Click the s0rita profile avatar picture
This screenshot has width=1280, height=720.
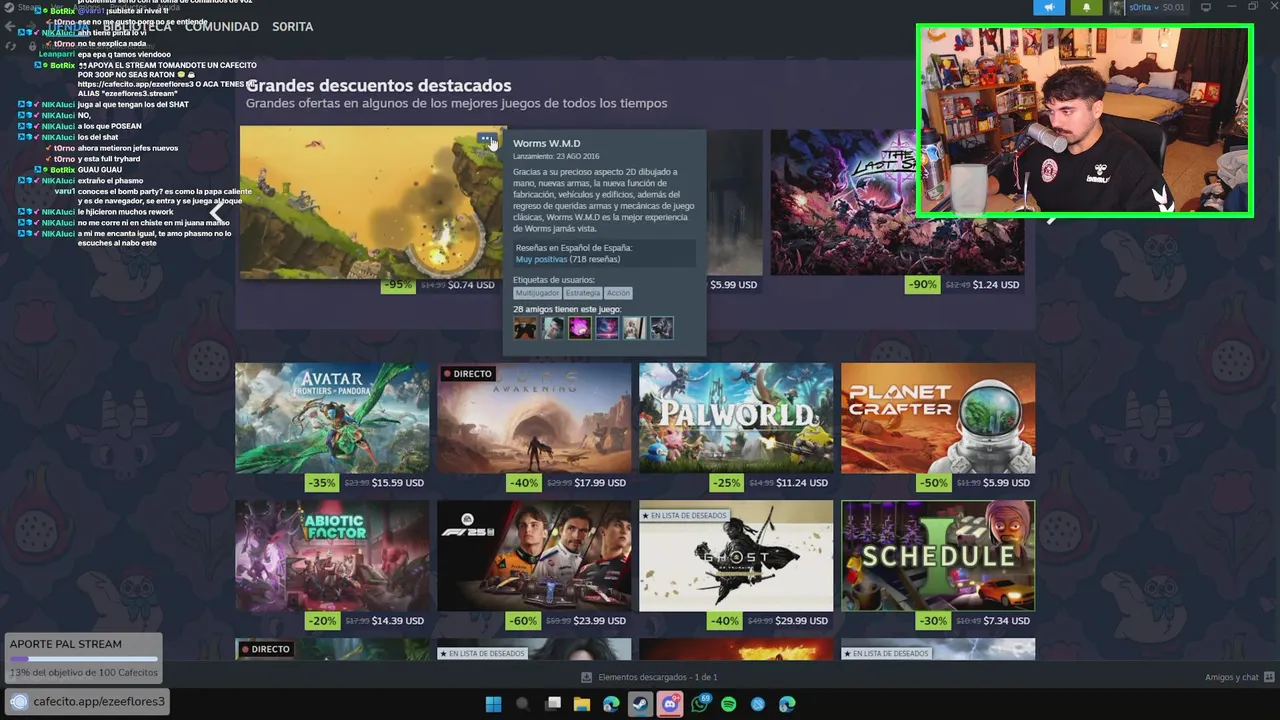(1116, 7)
